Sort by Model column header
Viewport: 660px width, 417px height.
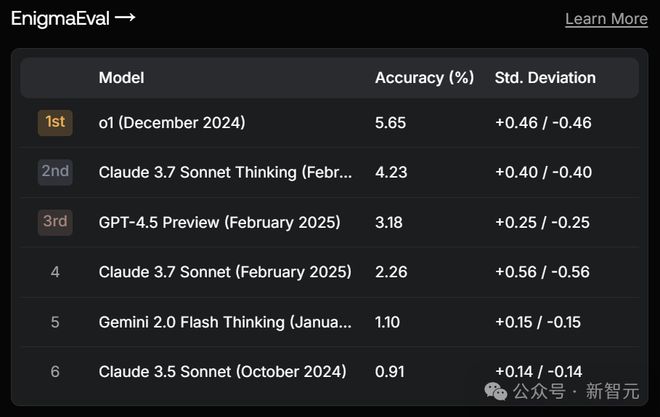tap(121, 78)
